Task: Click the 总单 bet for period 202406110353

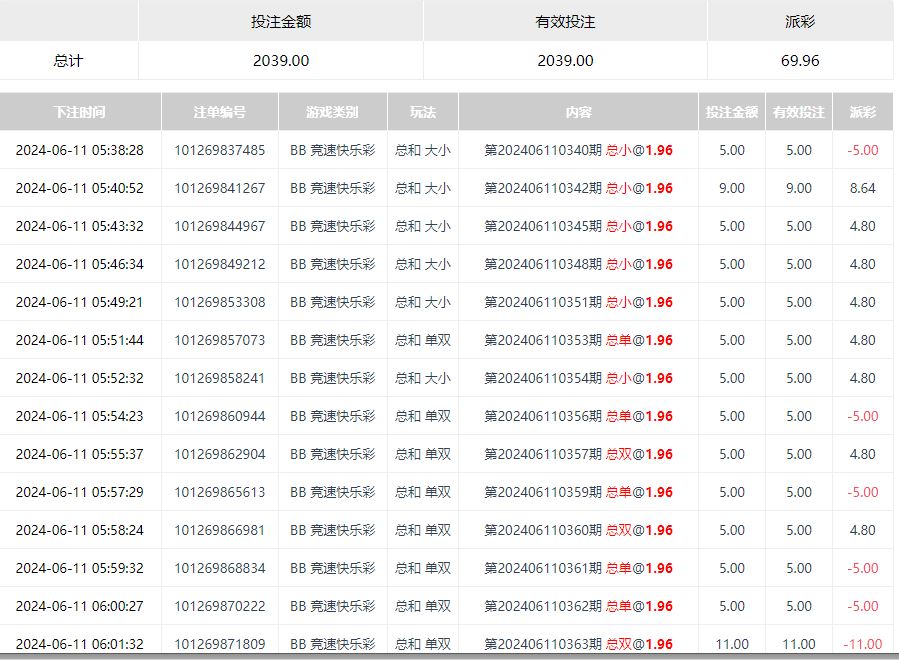Action: (578, 340)
